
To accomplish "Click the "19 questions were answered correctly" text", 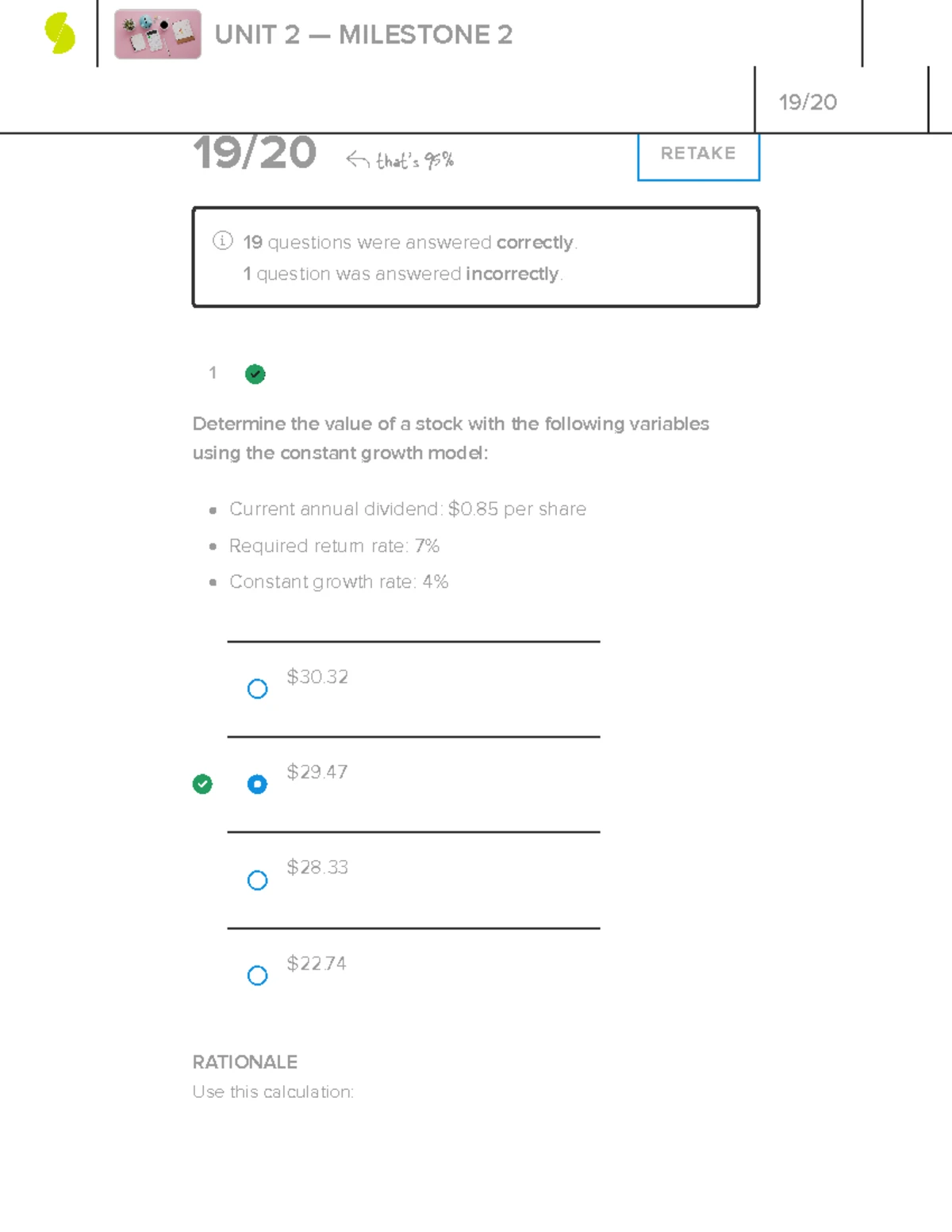I will 409,242.
